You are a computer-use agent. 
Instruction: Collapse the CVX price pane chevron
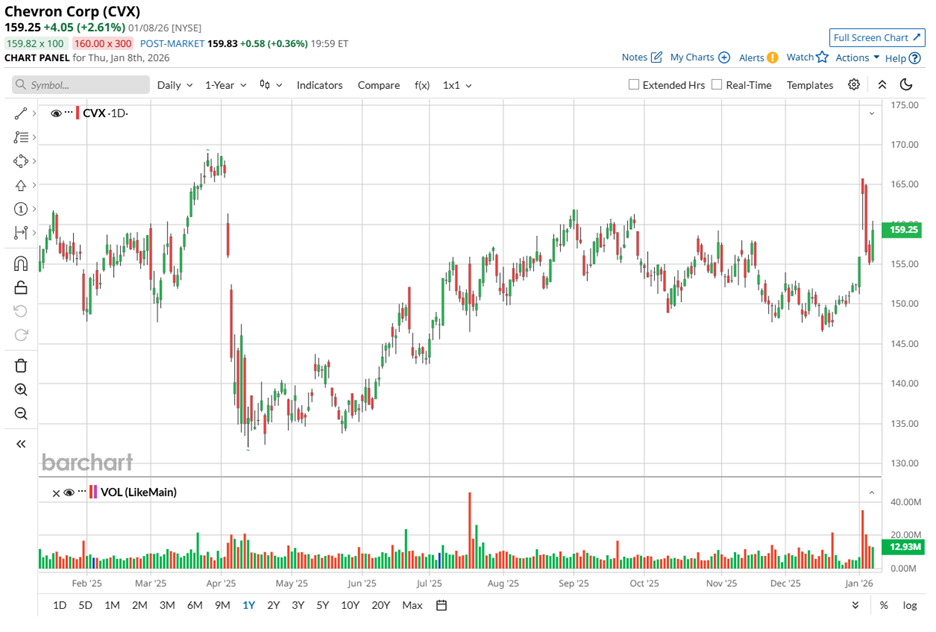coord(872,113)
